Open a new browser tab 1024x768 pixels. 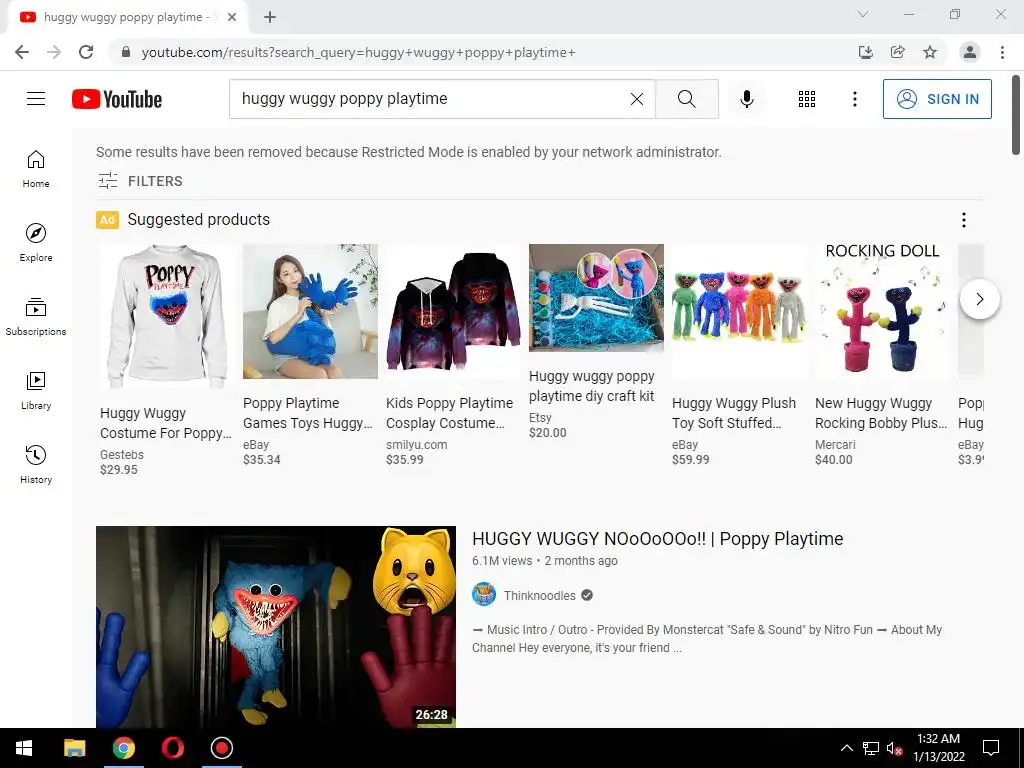pyautogui.click(x=270, y=18)
